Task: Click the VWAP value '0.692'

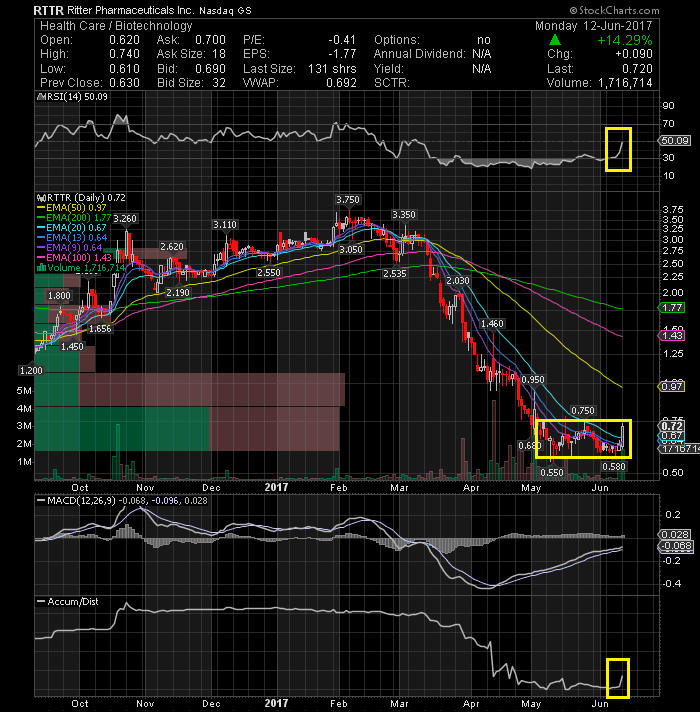Action: [x=341, y=83]
